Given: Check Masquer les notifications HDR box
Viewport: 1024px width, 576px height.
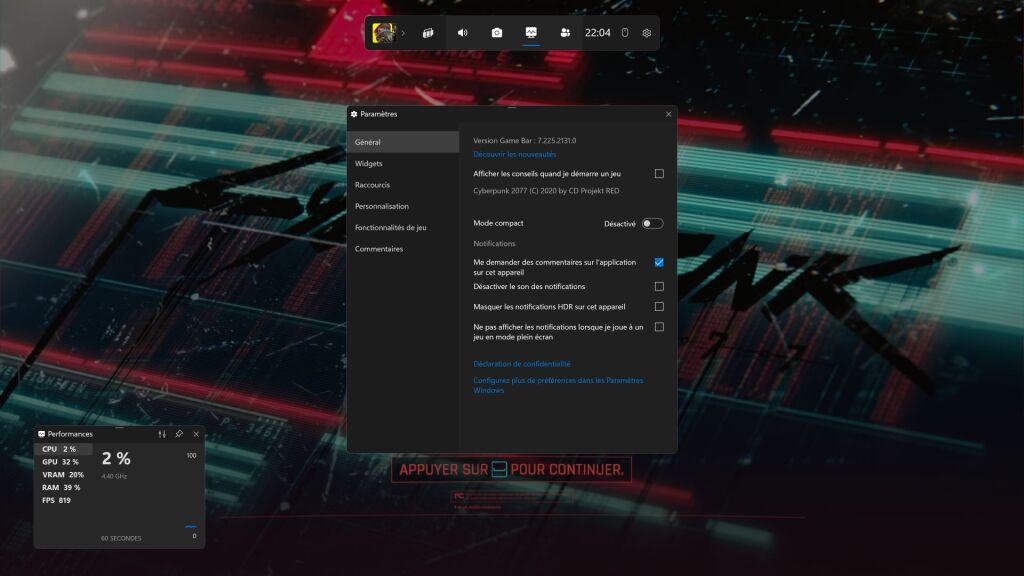Looking at the screenshot, I should pyautogui.click(x=659, y=306).
